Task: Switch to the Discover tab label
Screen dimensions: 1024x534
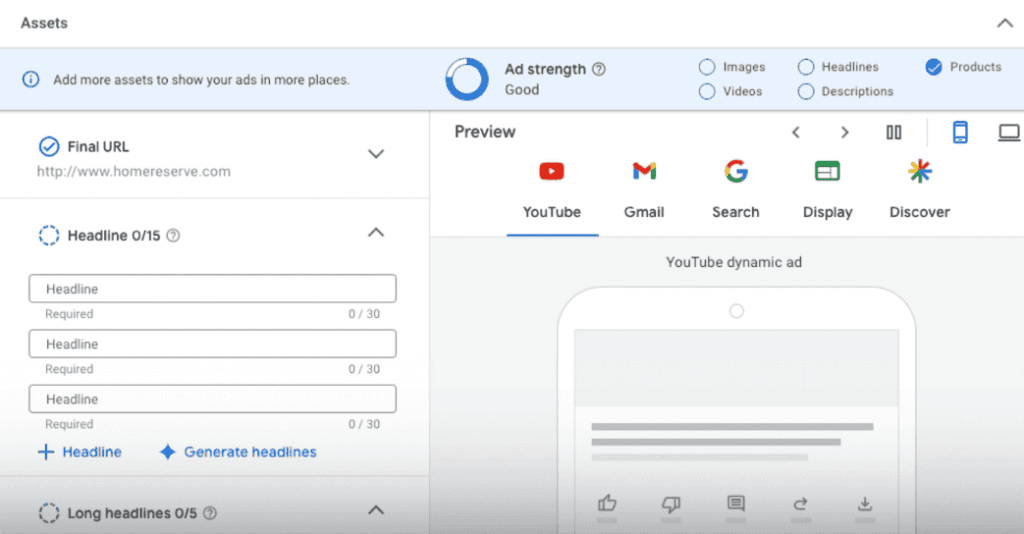Action: 920,212
